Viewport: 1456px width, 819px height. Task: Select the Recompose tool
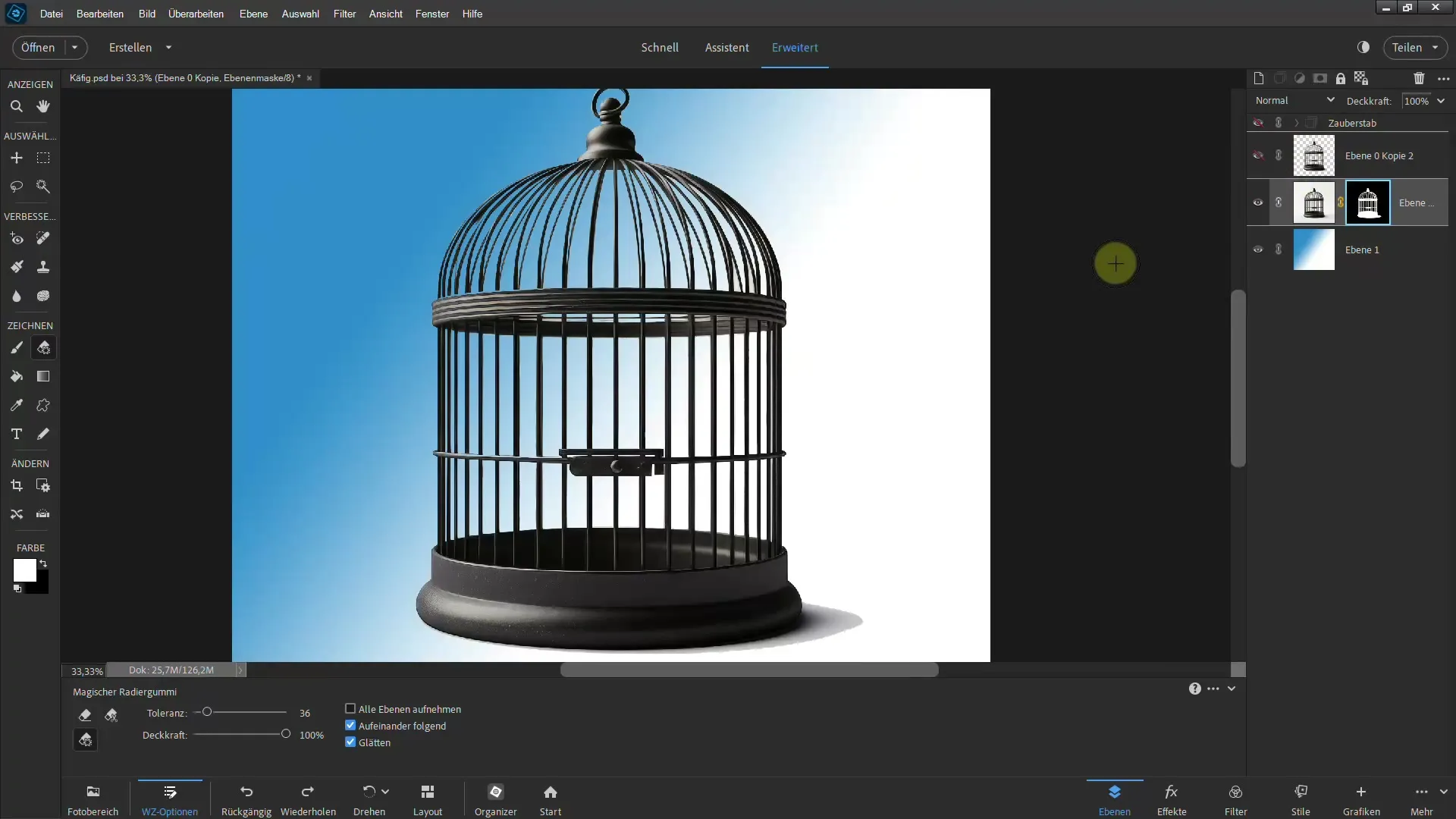coord(43,485)
